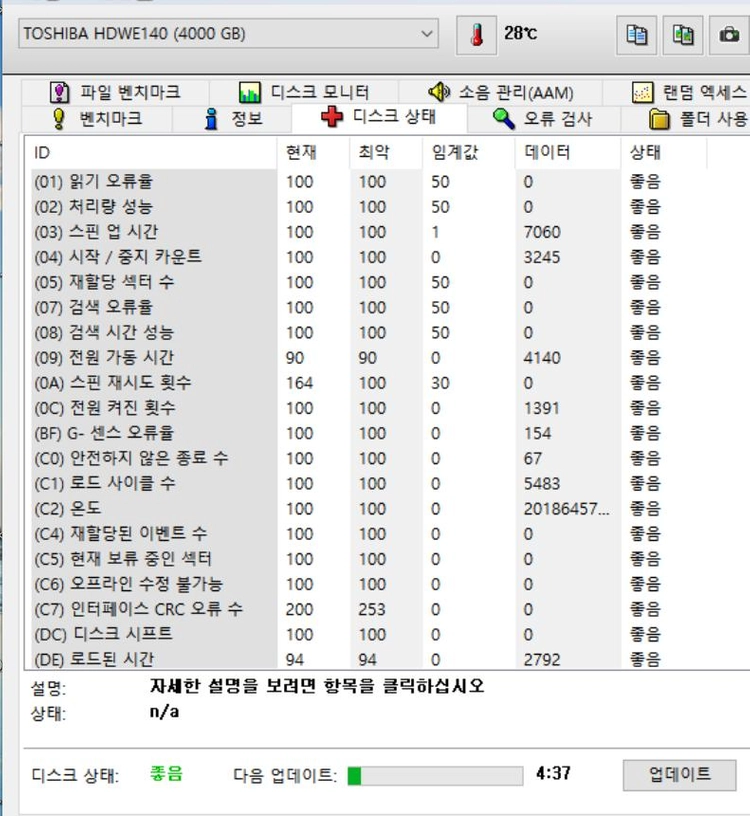This screenshot has height=816, width=750.
Task: Open the 오류 검사 tab
Action: coord(543,119)
